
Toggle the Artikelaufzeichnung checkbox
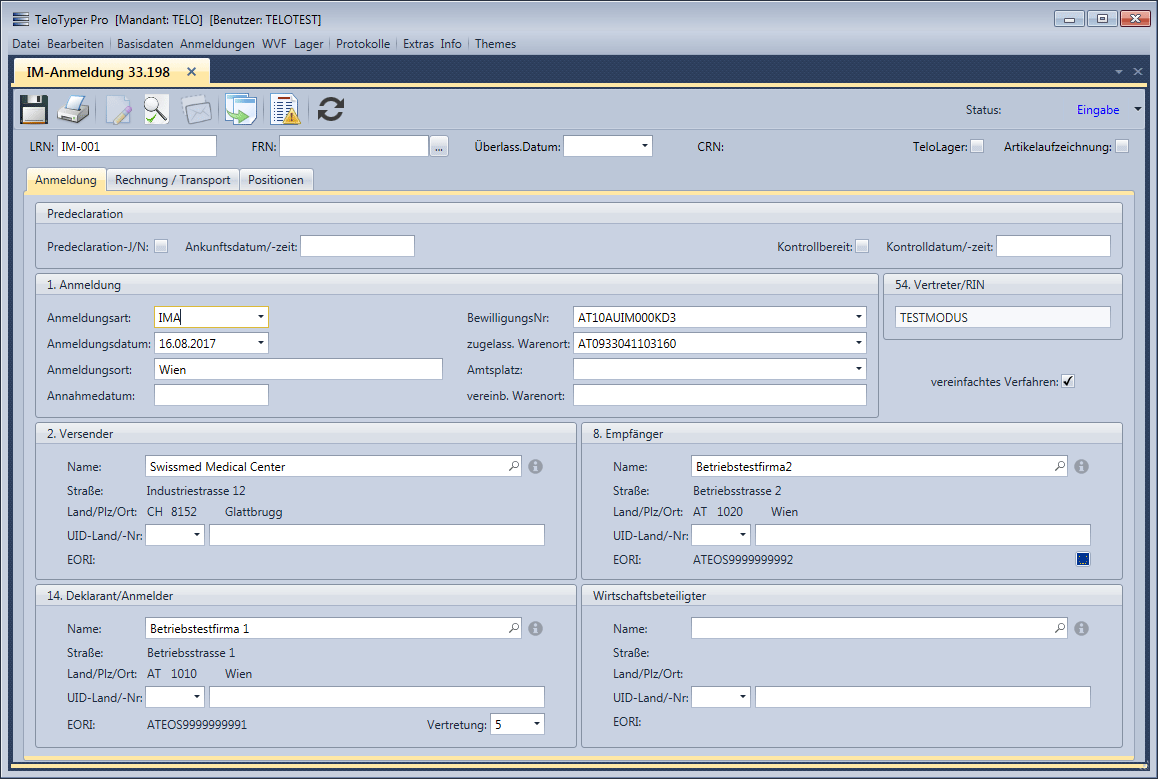(x=1122, y=146)
